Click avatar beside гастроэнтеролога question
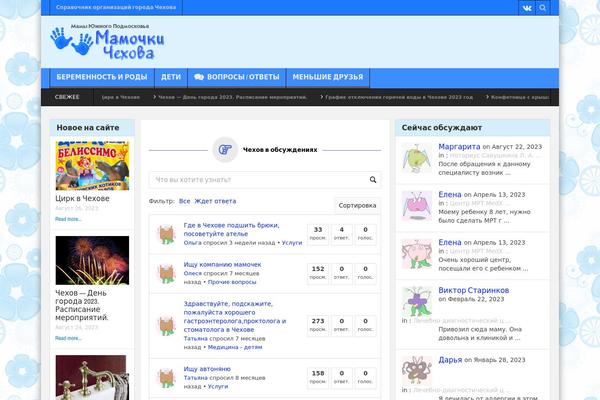 pos(166,325)
